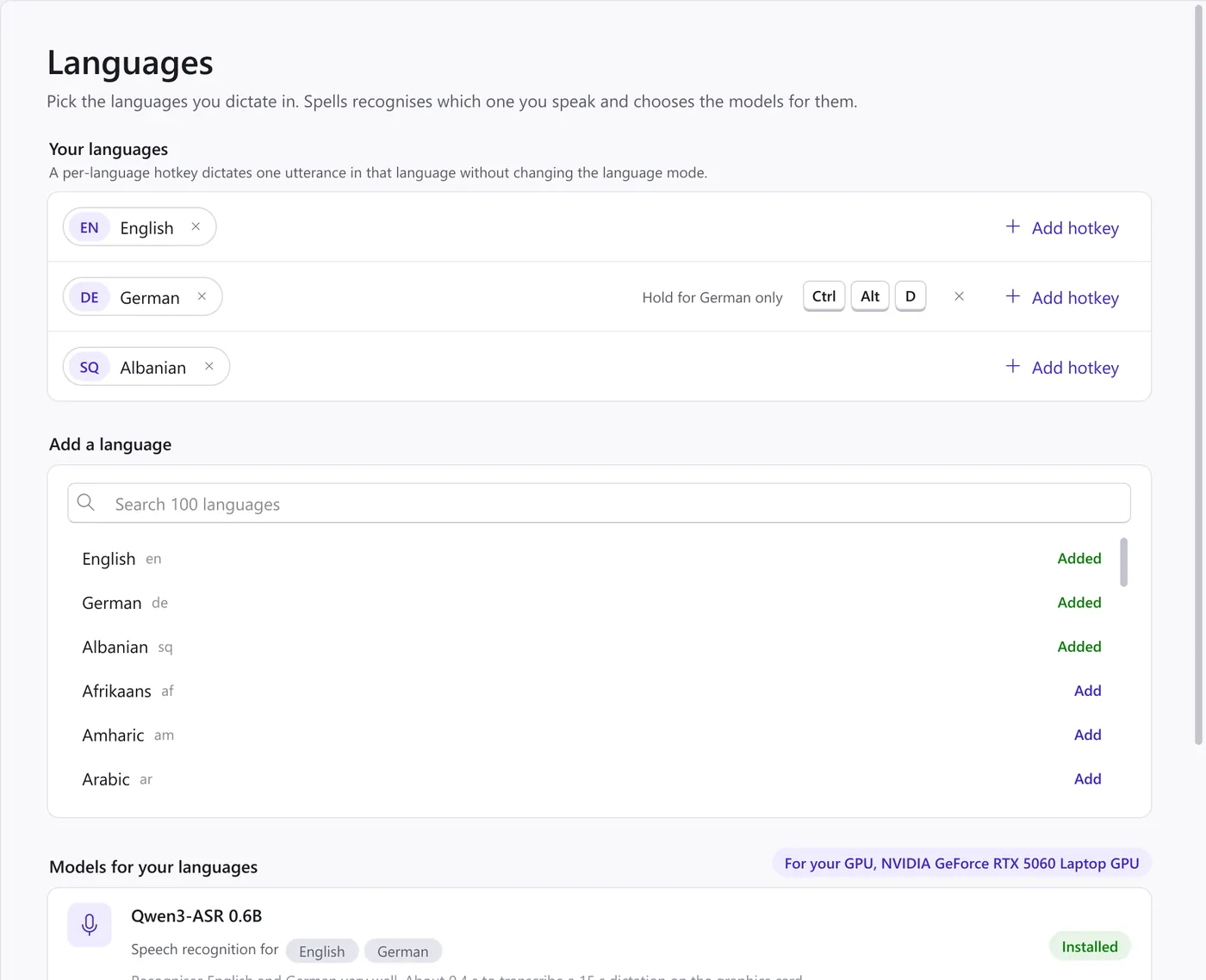The width and height of the screenshot is (1206, 980).
Task: Remove the Albanian language chip
Action: [208, 366]
